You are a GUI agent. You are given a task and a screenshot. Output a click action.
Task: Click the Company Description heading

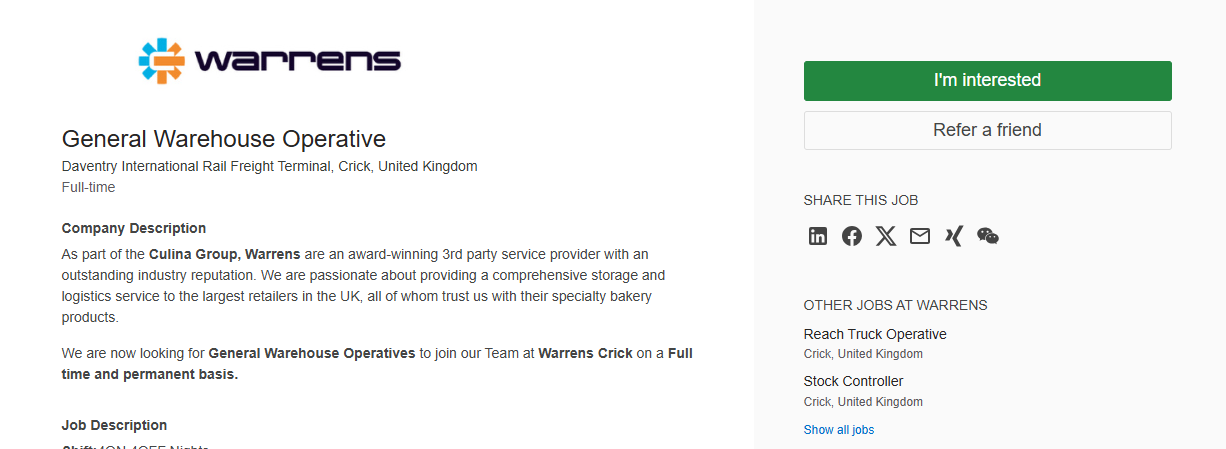[134, 228]
